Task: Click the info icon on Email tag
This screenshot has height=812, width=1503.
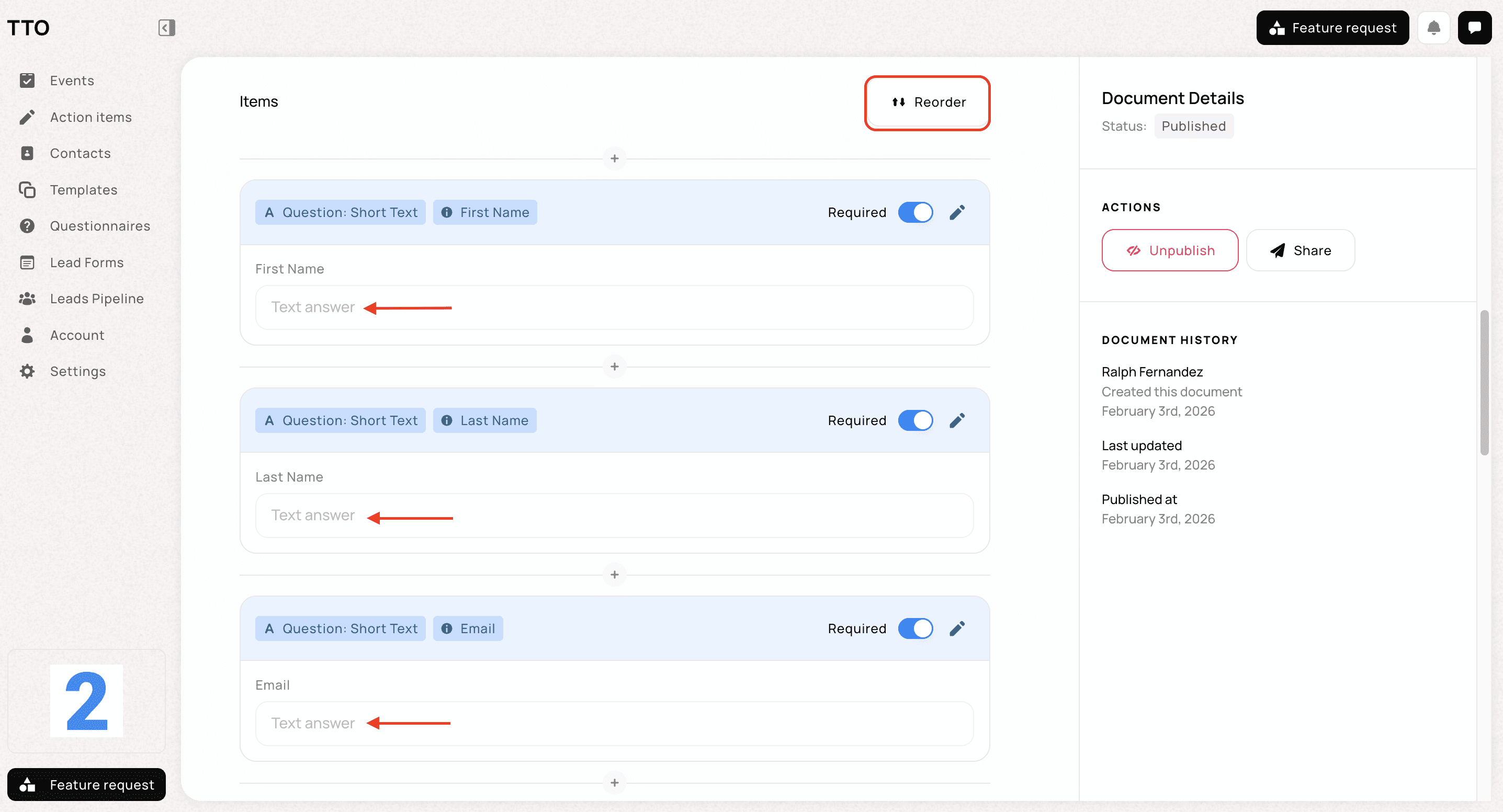Action: point(446,628)
